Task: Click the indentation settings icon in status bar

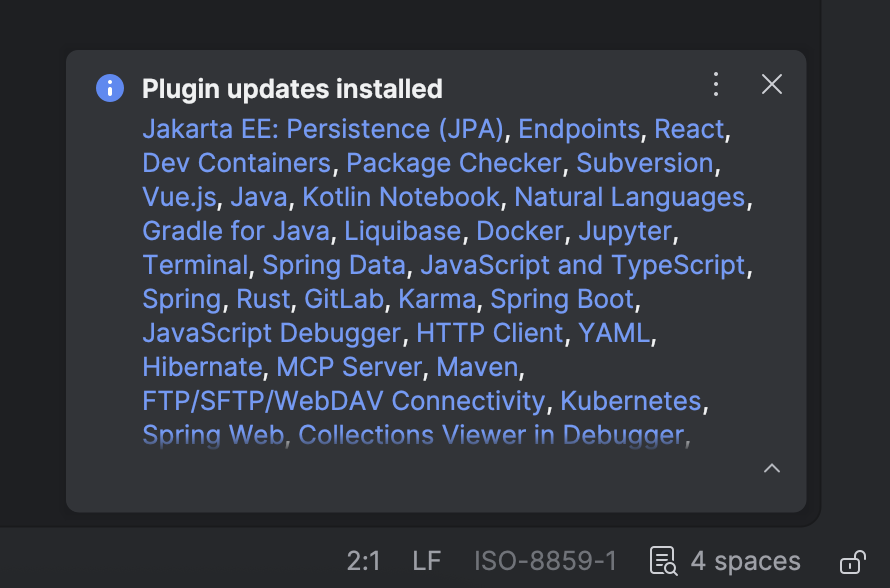Action: tap(662, 561)
